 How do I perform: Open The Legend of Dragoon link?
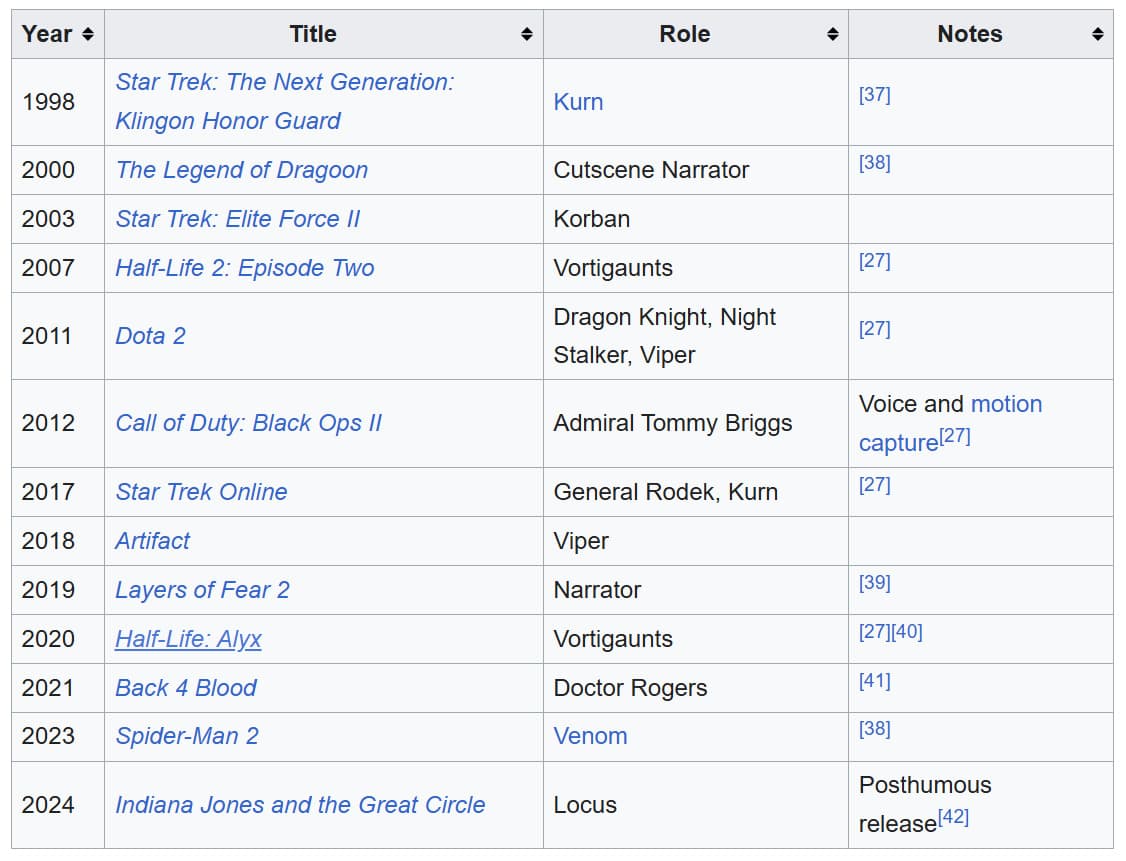(x=241, y=170)
